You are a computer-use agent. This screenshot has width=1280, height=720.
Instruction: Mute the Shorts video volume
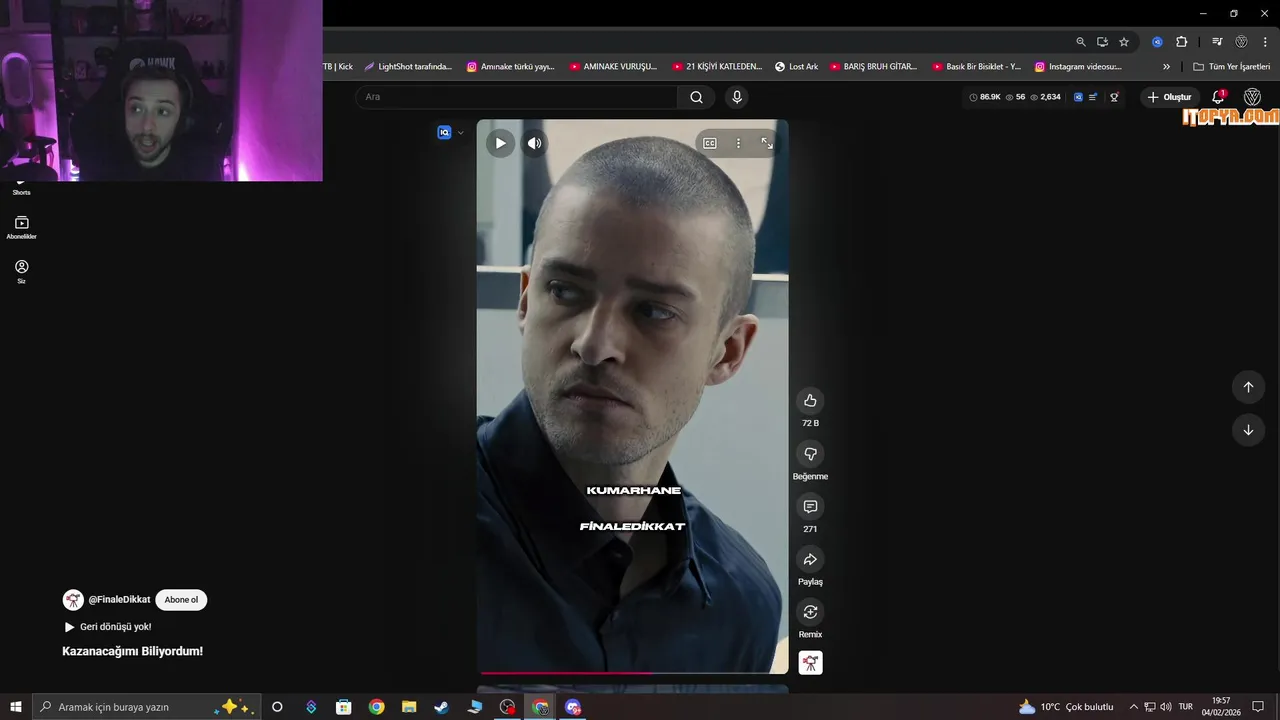535,143
